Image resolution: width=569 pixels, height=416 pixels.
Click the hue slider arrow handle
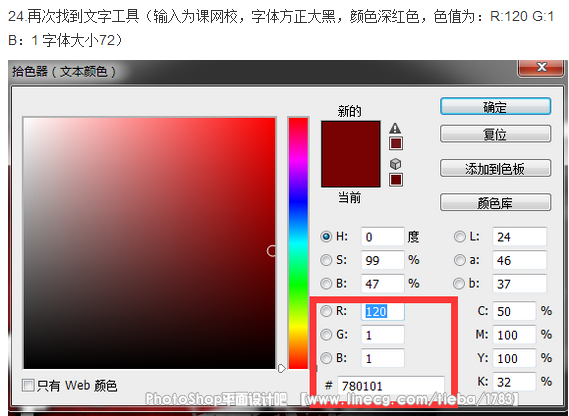click(x=282, y=368)
